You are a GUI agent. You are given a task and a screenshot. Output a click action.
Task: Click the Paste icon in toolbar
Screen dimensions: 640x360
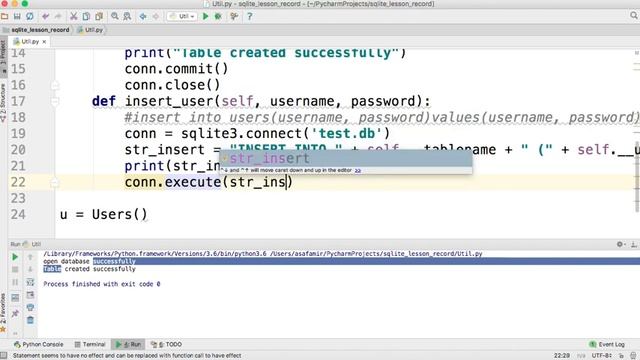[99, 16]
